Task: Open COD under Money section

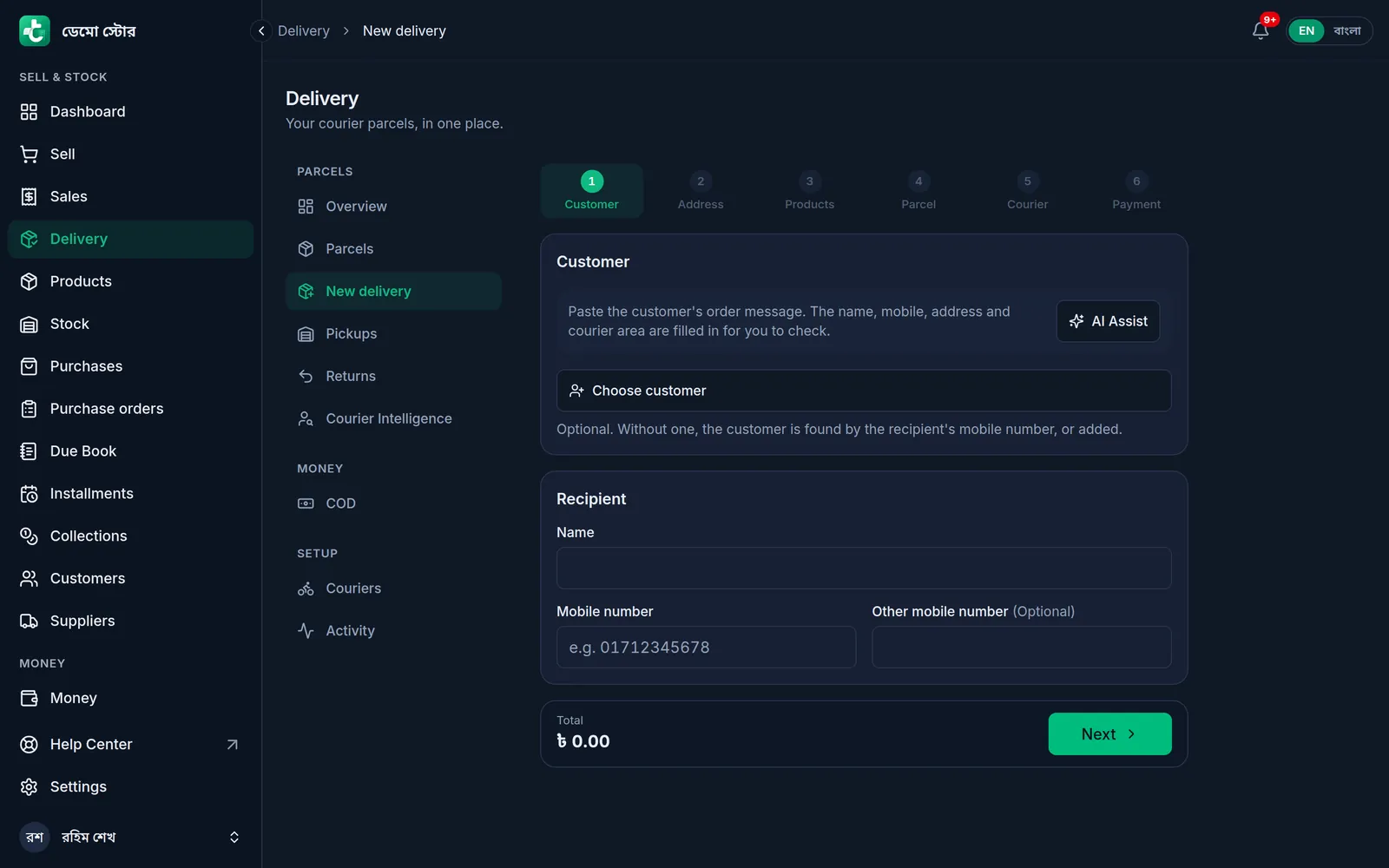Action: point(394,504)
